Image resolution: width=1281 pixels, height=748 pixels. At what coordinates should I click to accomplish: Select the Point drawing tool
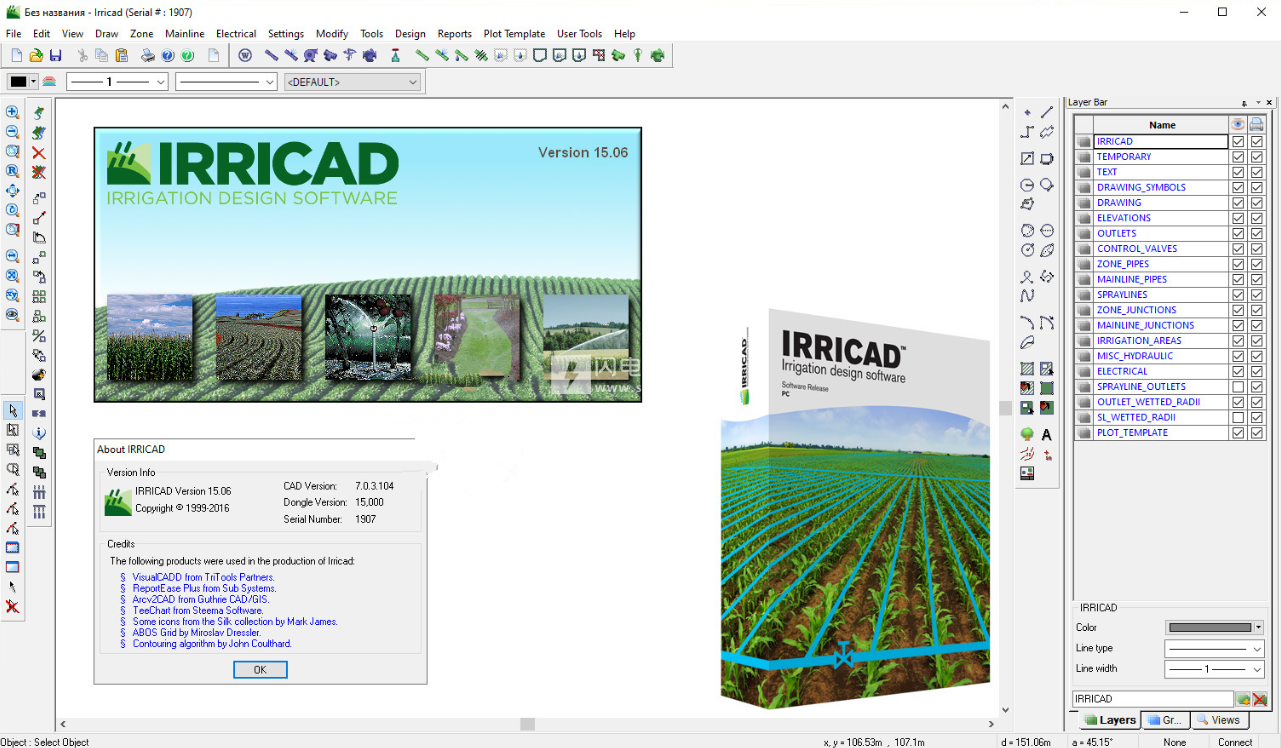tap(1027, 112)
